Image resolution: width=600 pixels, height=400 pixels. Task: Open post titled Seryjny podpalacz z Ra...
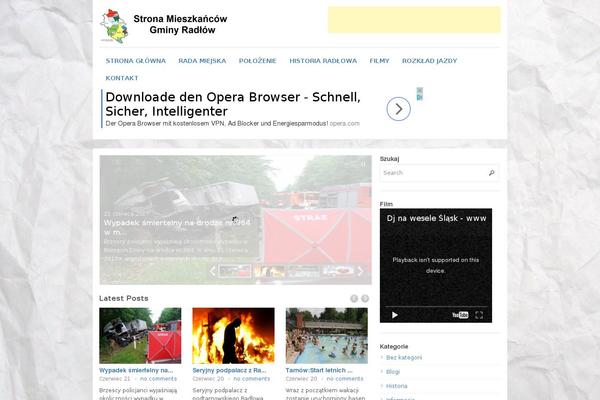point(229,371)
